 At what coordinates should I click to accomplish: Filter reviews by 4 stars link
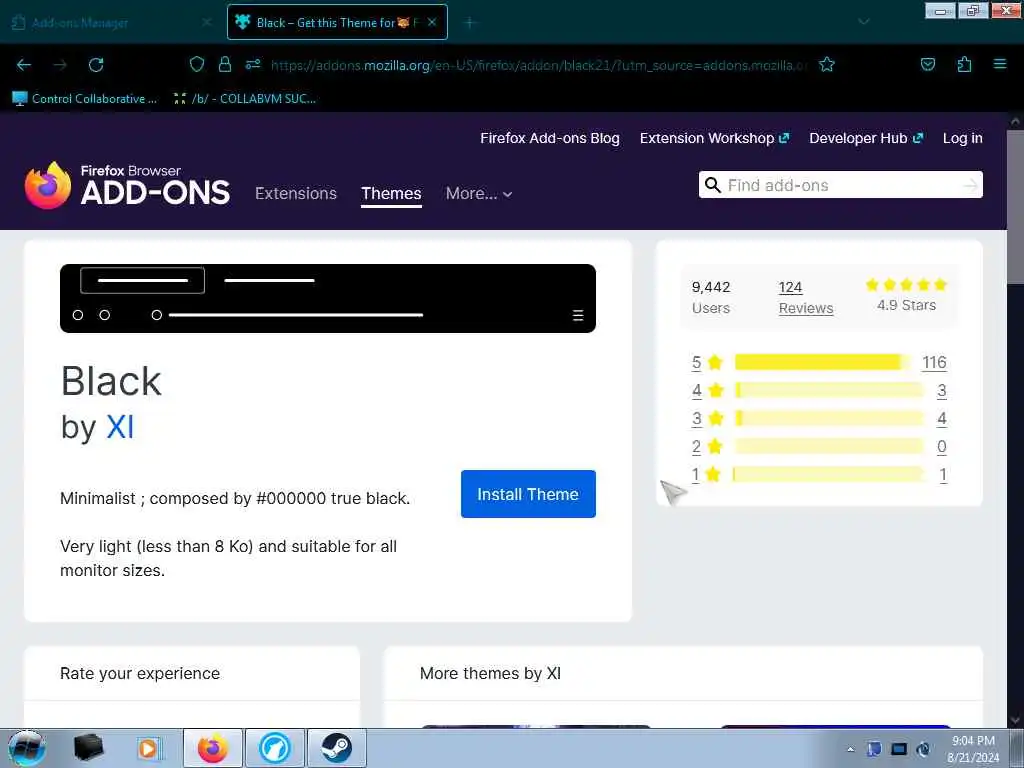697,391
